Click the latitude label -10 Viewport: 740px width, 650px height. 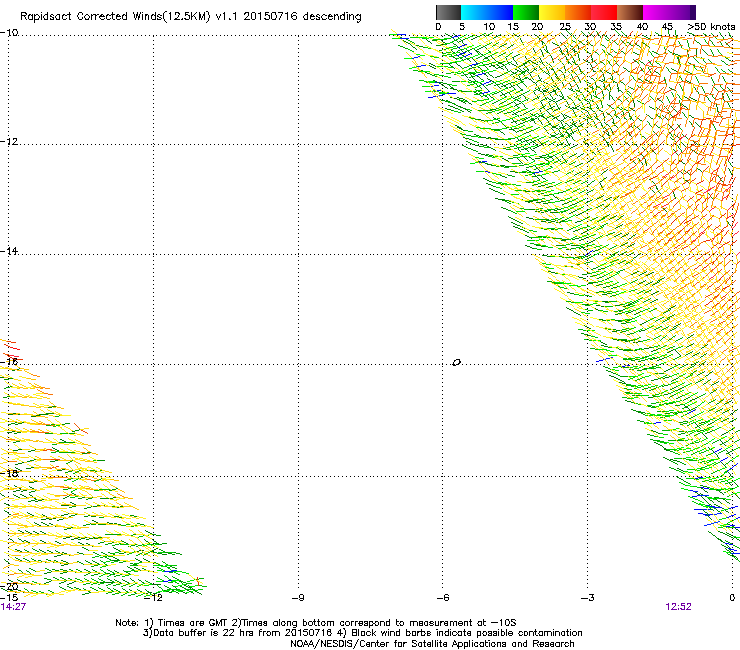click(x=9, y=33)
